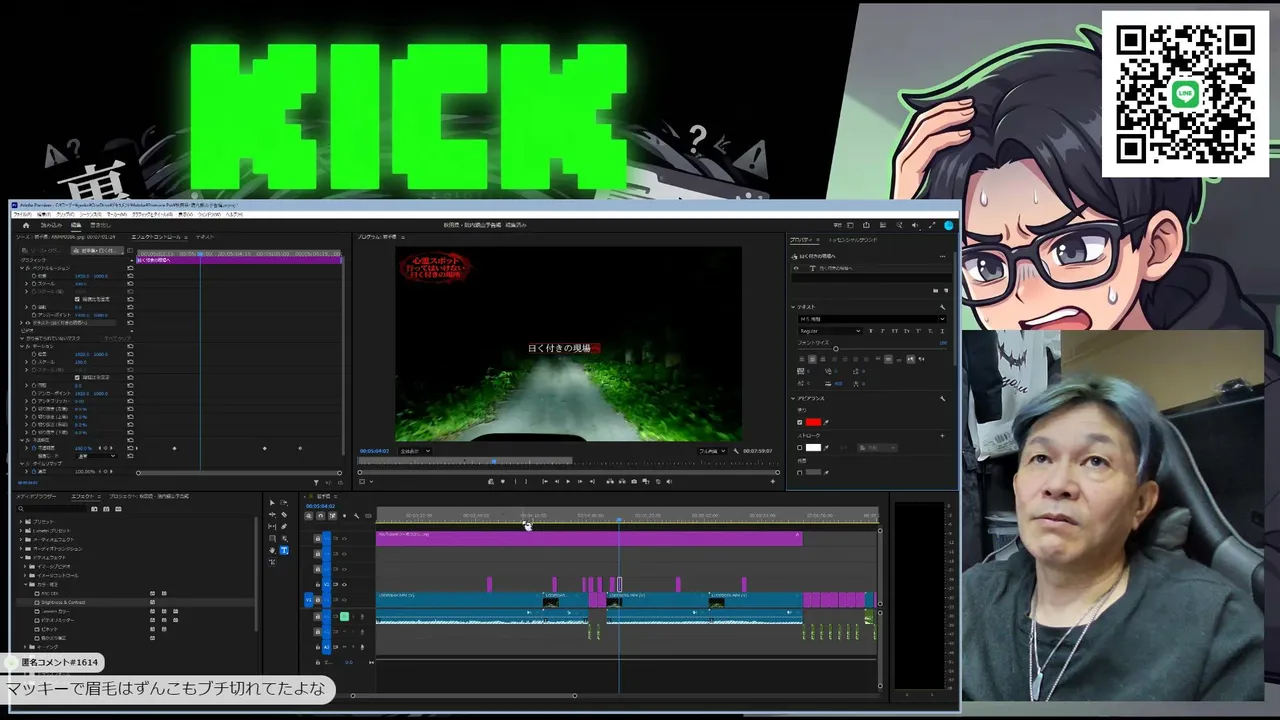Toggle the green M mute button
The height and width of the screenshot is (720, 1280).
tap(344, 616)
